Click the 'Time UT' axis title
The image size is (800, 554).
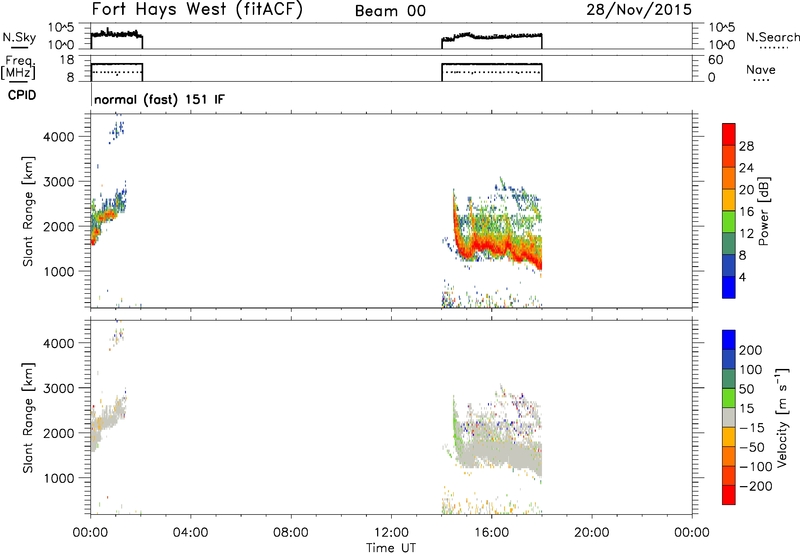[x=391, y=548]
